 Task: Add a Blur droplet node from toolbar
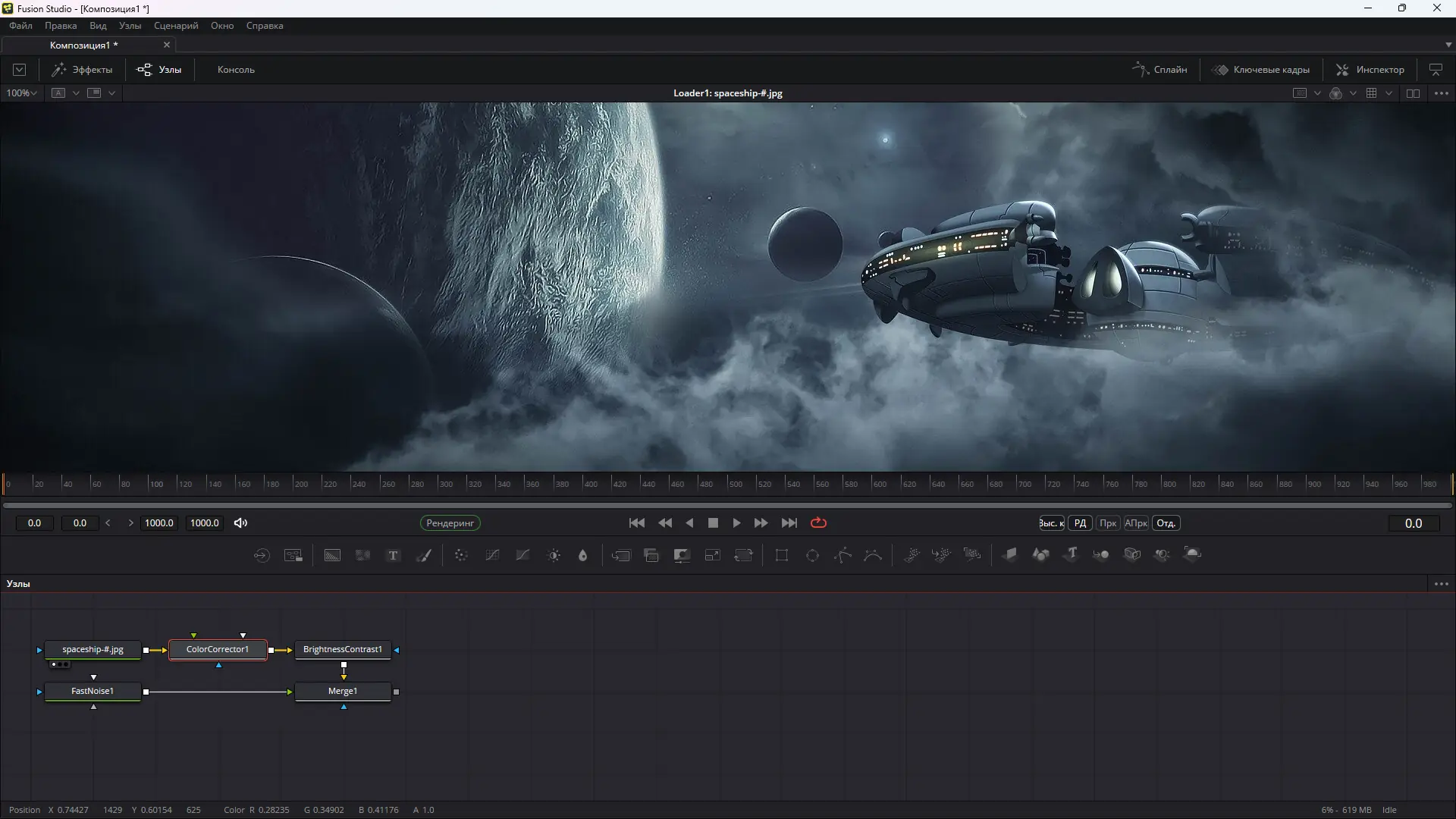click(582, 555)
